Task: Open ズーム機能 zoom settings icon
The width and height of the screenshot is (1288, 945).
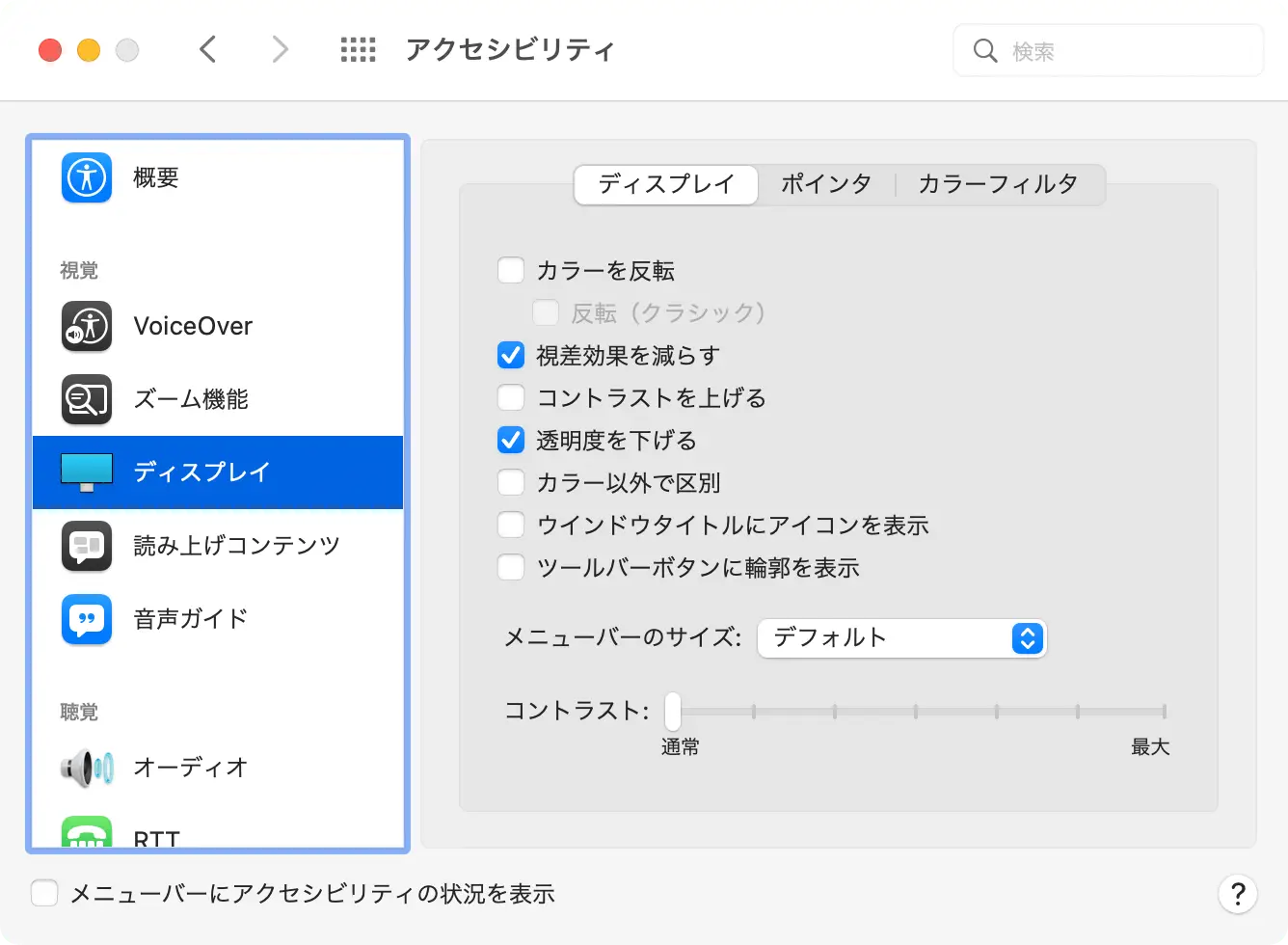Action: (x=87, y=399)
